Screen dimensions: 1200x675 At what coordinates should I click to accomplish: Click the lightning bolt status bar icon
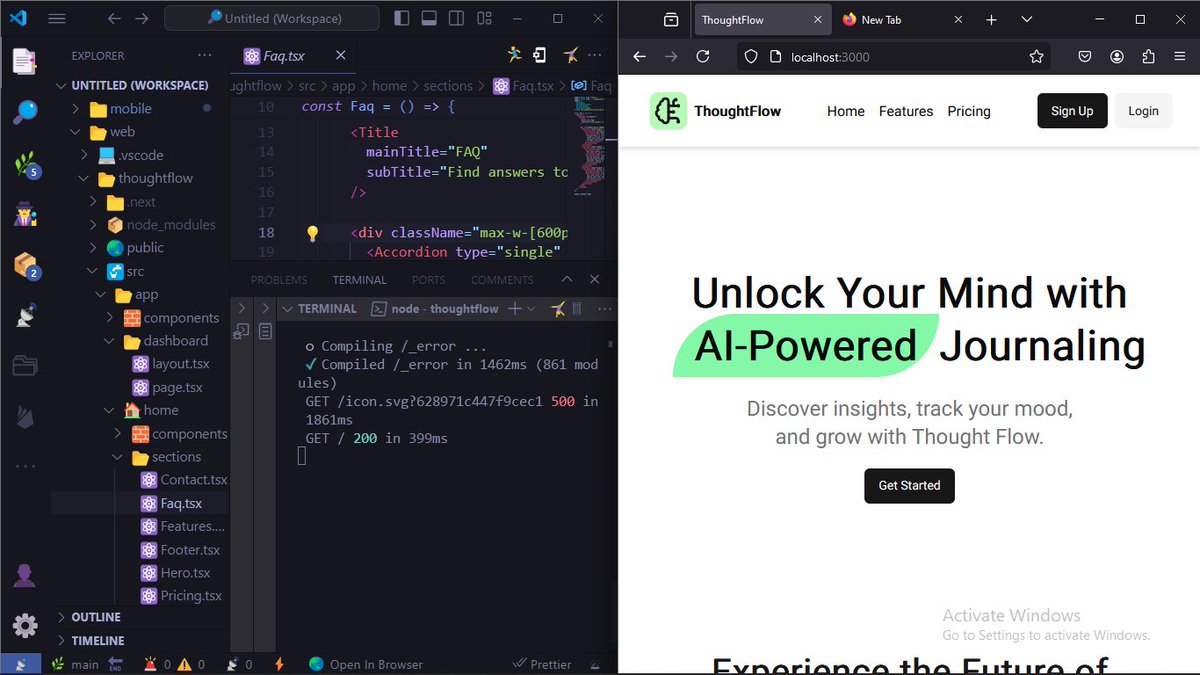click(x=279, y=664)
